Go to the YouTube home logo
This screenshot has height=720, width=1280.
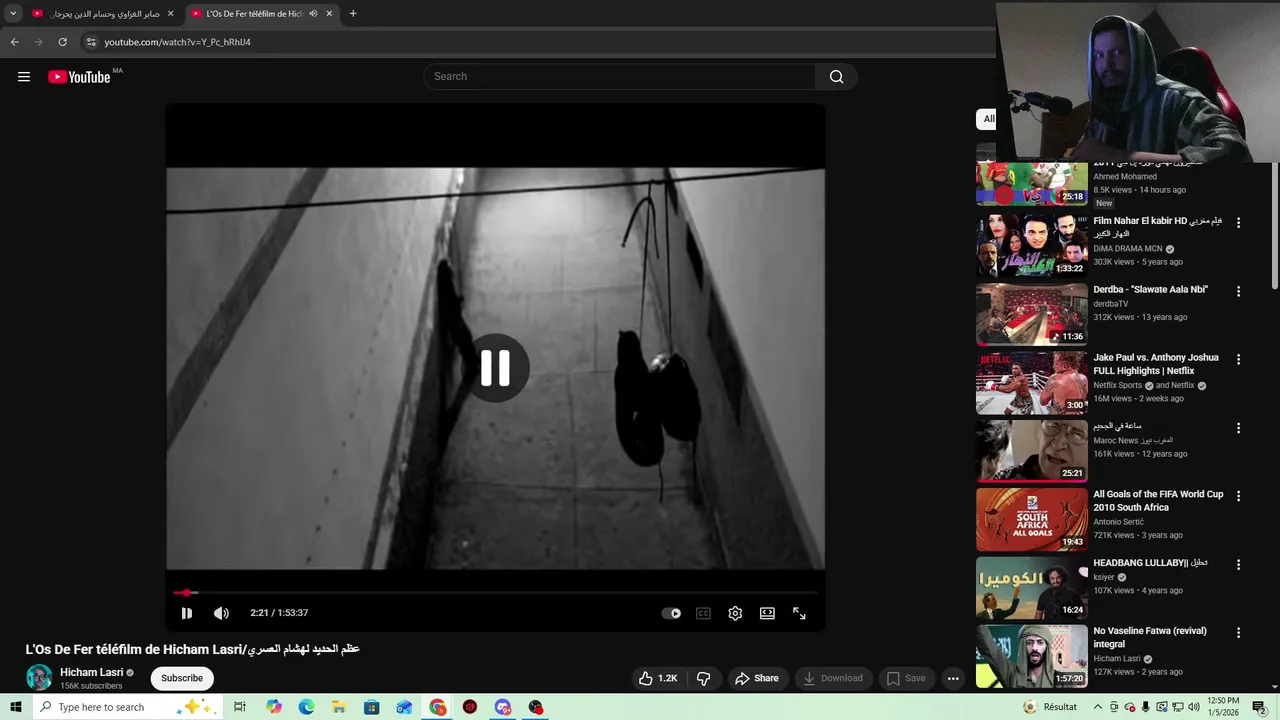(79, 77)
